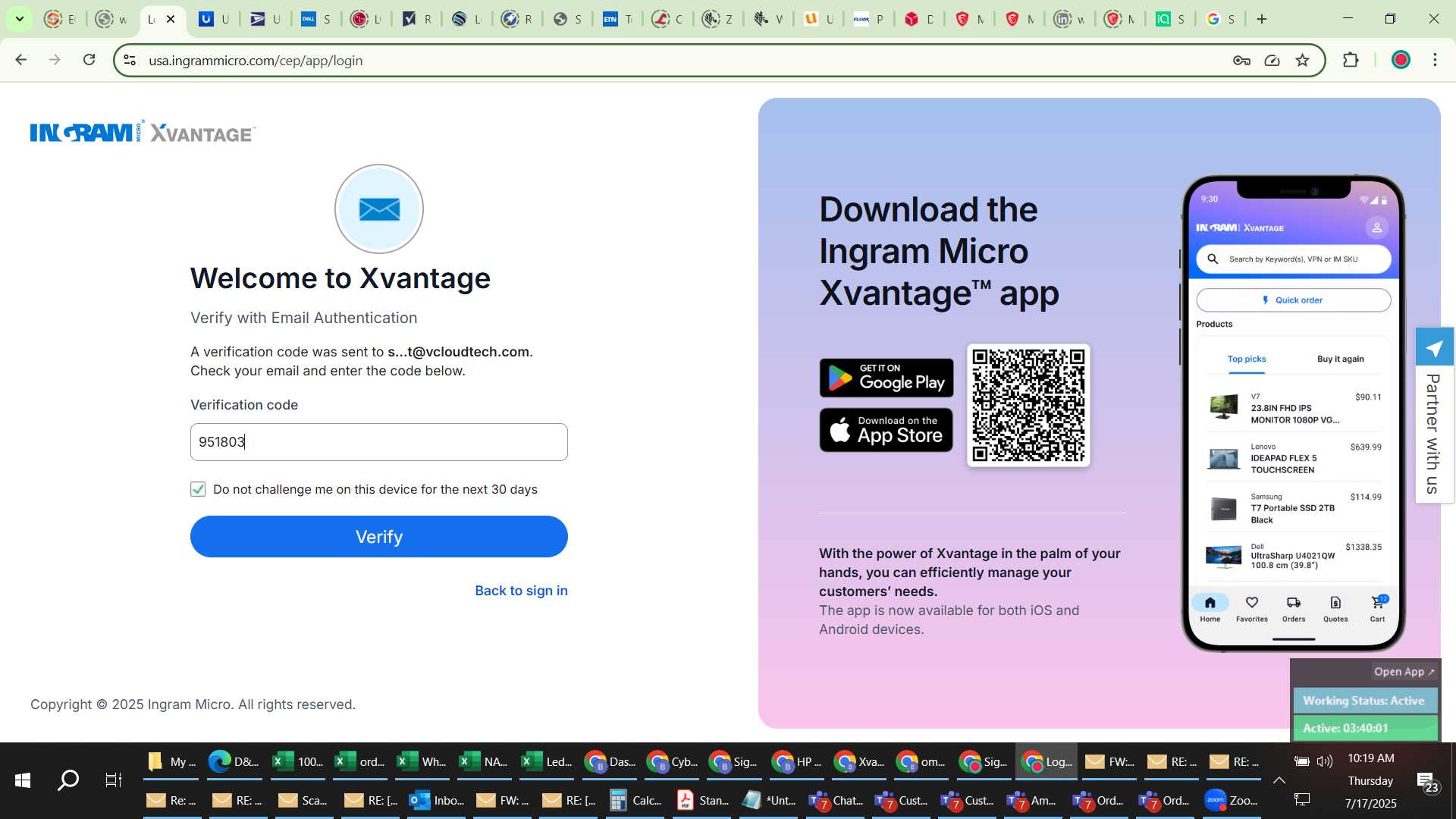The width and height of the screenshot is (1456, 819).
Task: Open Outlook Inbox taskbar item
Action: (437, 800)
